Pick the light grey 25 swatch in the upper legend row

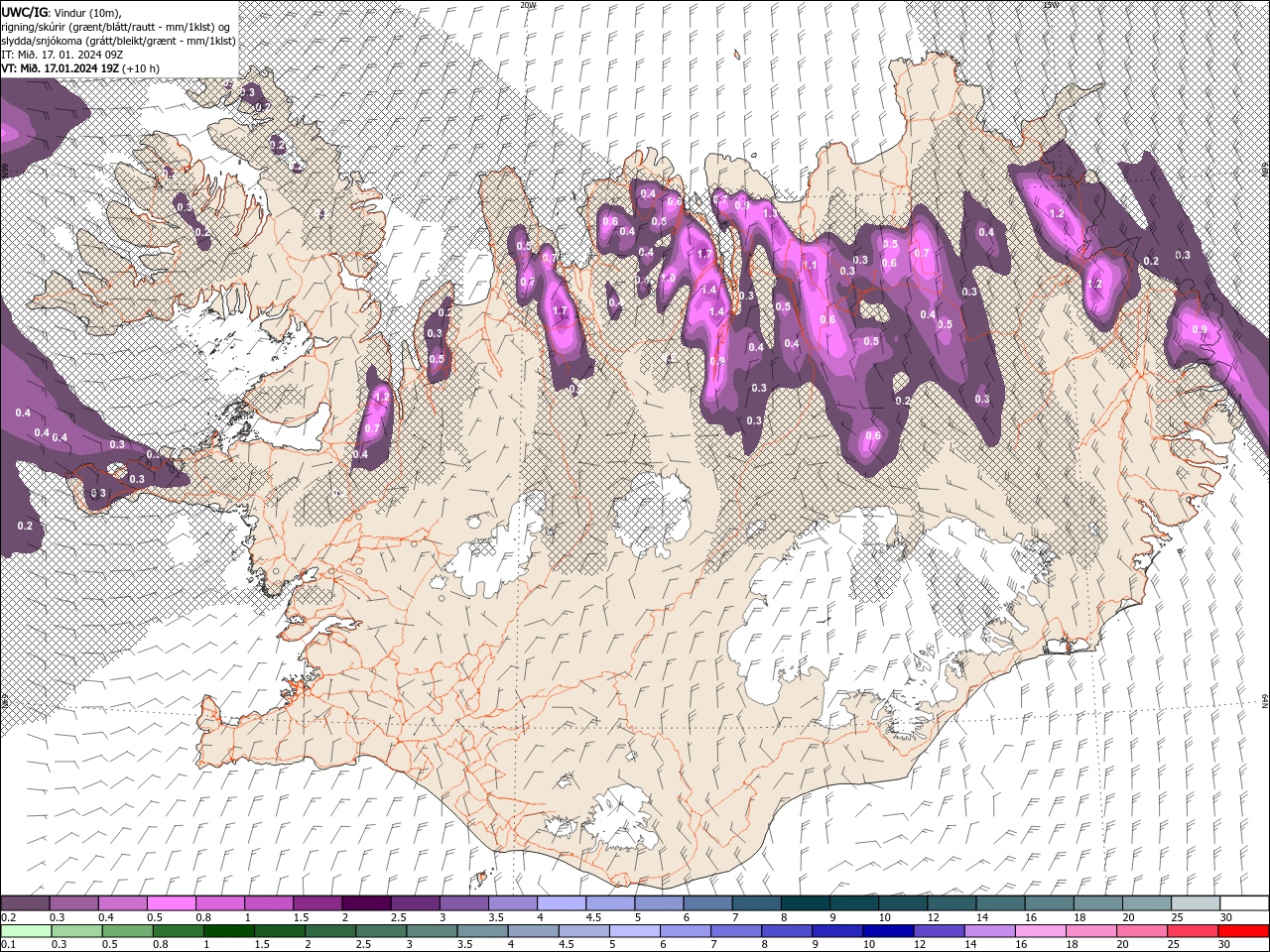(1196, 903)
